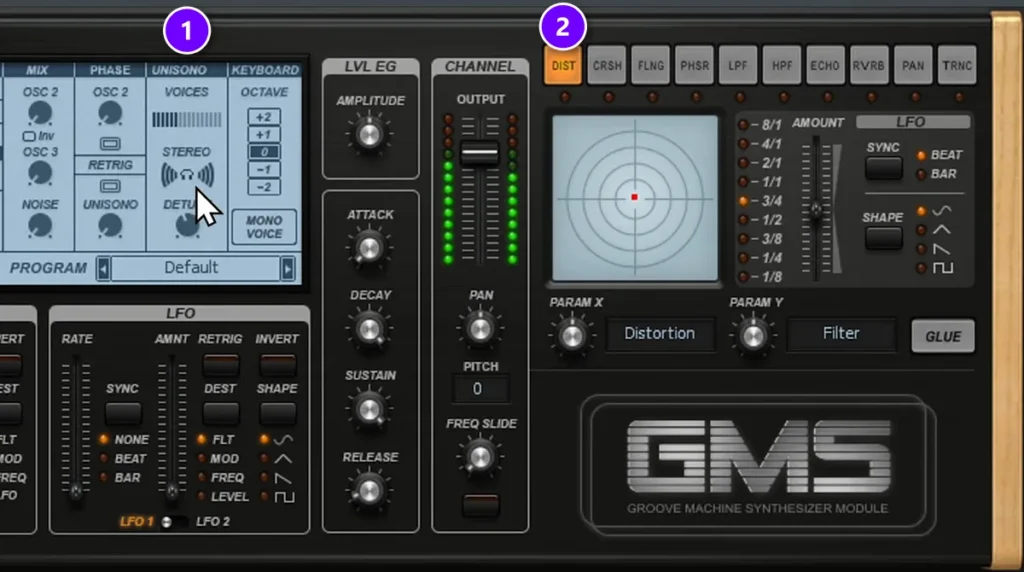The height and width of the screenshot is (572, 1024).
Task: Click the effect LFO AMOUNT slider
Action: pyautogui.click(x=816, y=210)
